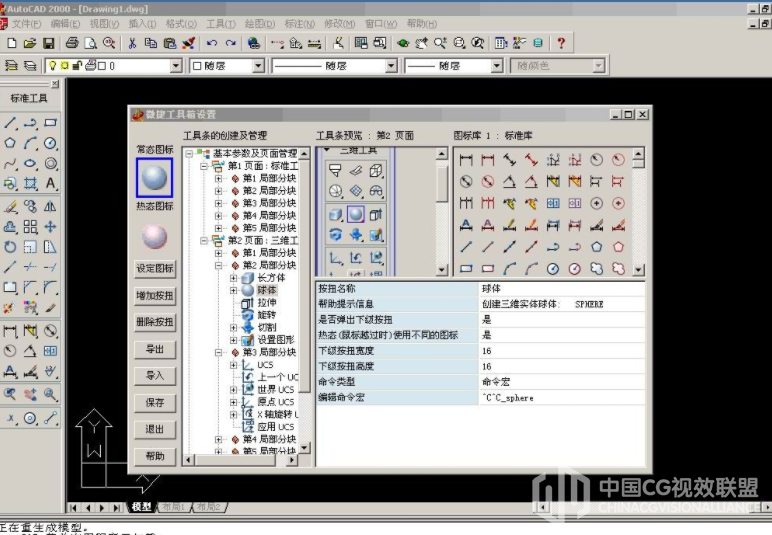Image resolution: width=772 pixels, height=535 pixels.
Task: Open a file with the Open folder icon
Action: tap(30, 43)
